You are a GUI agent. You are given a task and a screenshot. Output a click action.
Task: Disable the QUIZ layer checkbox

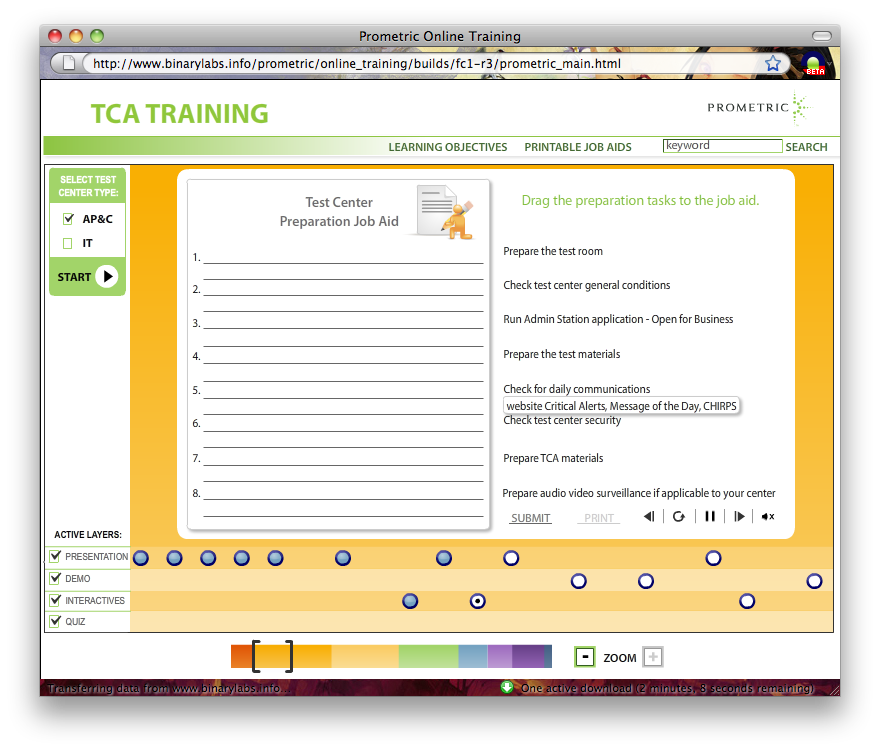pos(56,621)
